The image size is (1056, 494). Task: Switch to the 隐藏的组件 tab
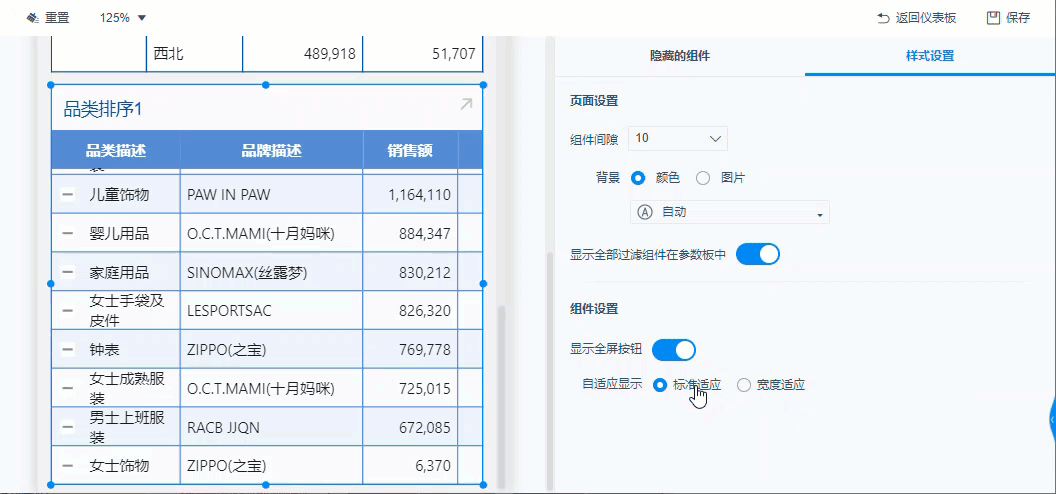coord(680,56)
